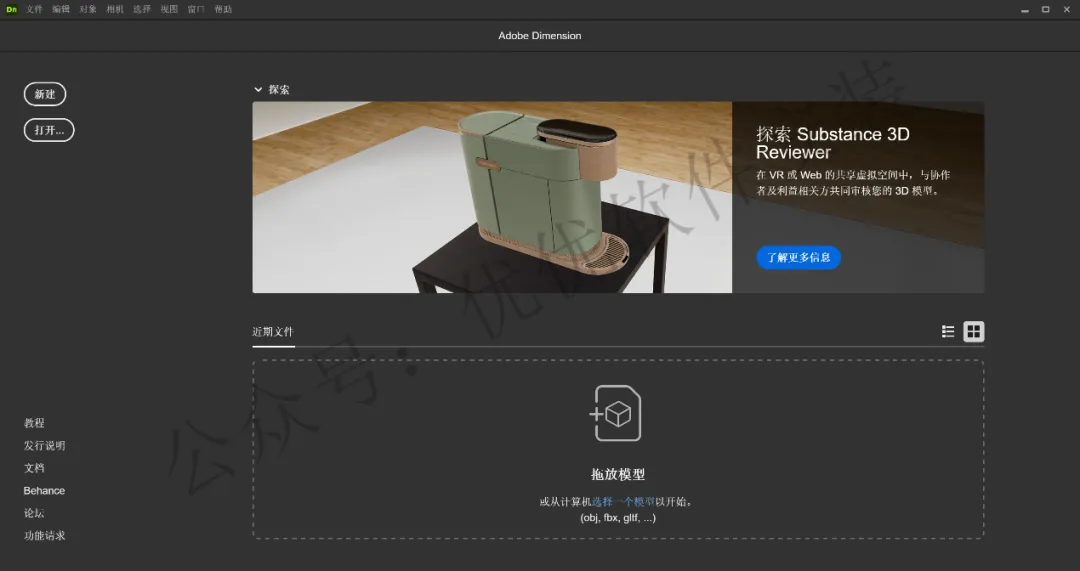Open the 文档 (Documentation) link
The height and width of the screenshot is (571, 1080).
[34, 468]
